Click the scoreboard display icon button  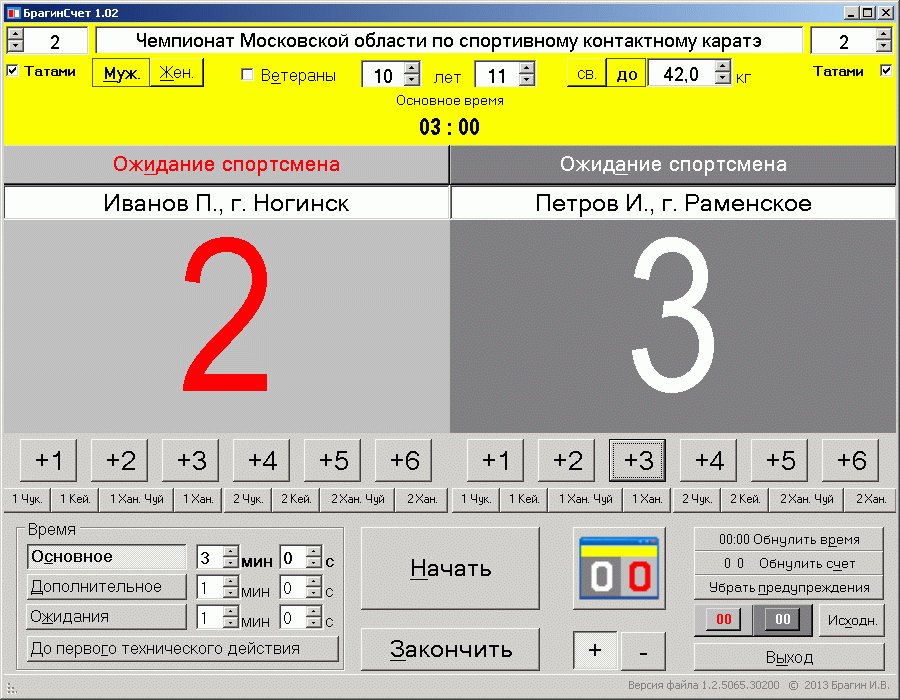click(619, 569)
